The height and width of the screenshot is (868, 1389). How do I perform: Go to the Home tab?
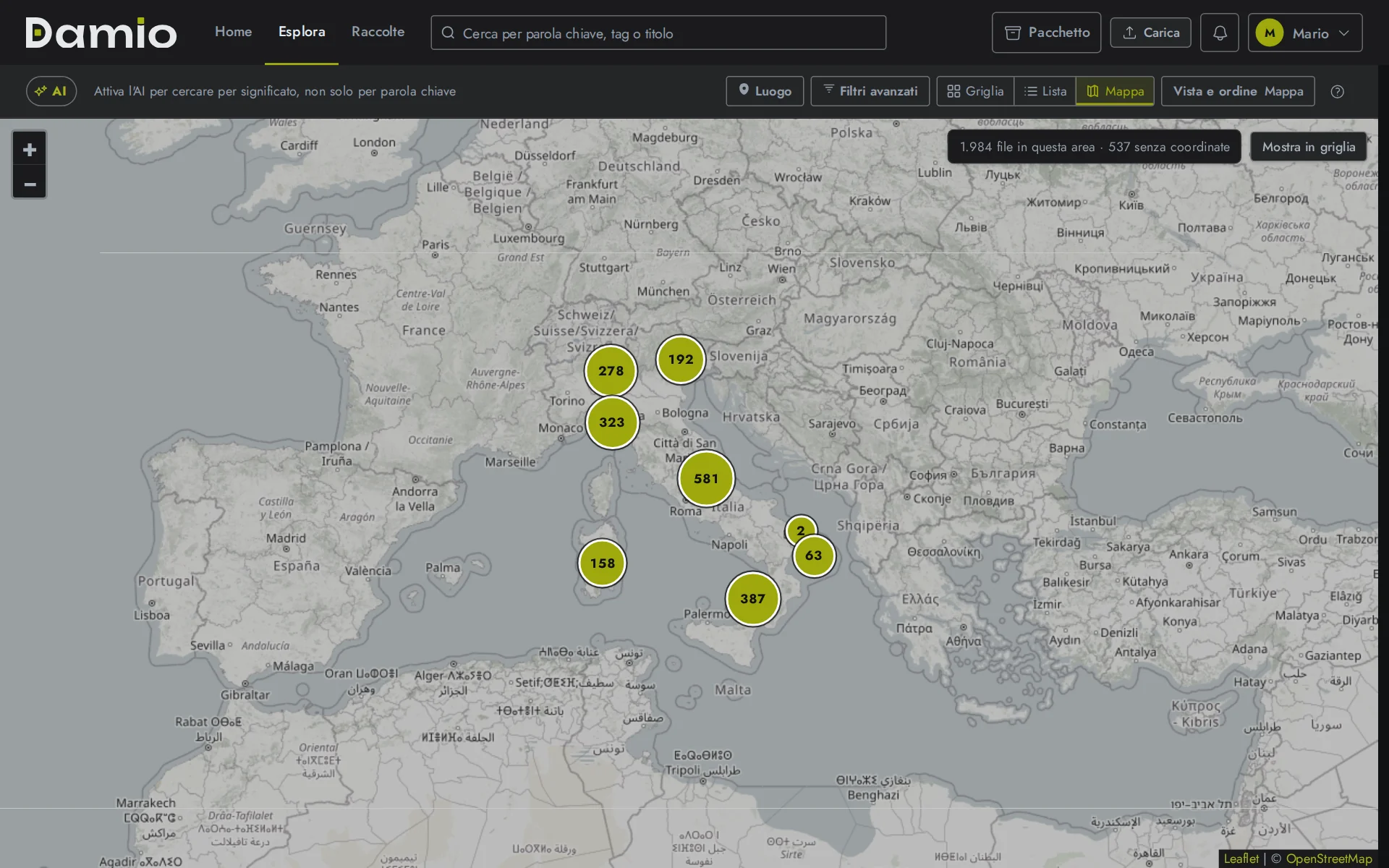pos(233,32)
